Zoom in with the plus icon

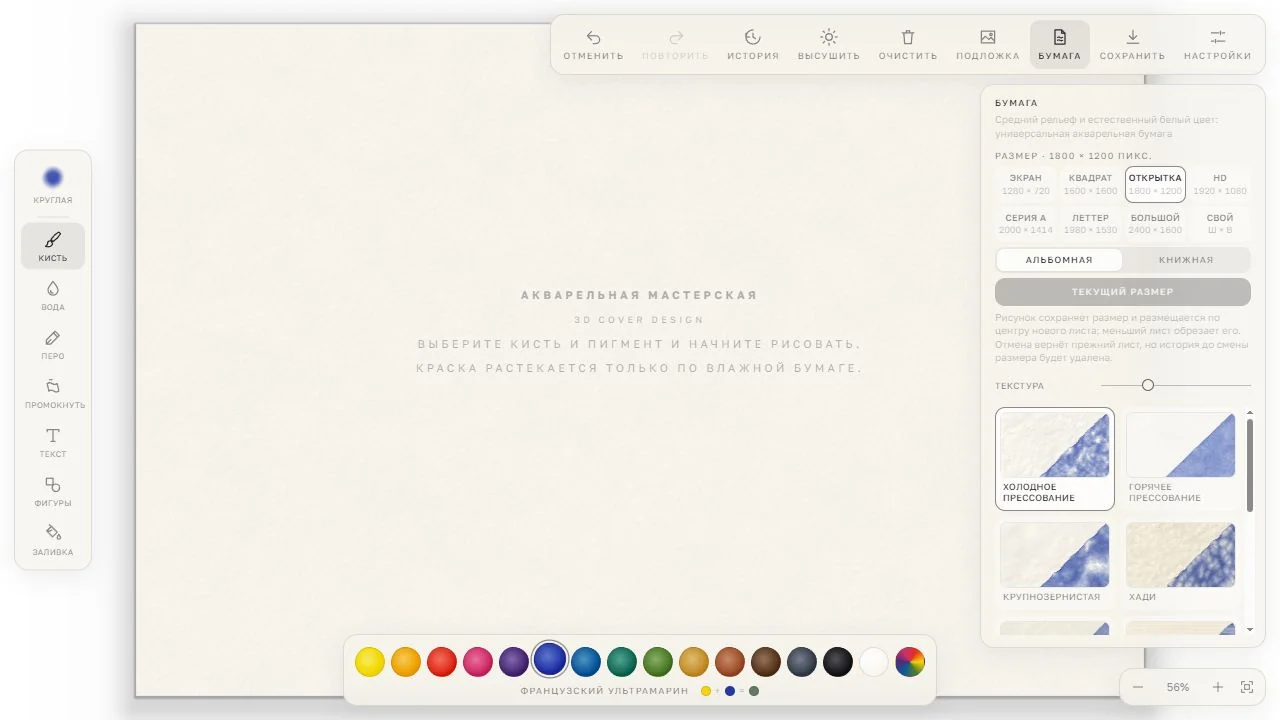coord(1218,687)
